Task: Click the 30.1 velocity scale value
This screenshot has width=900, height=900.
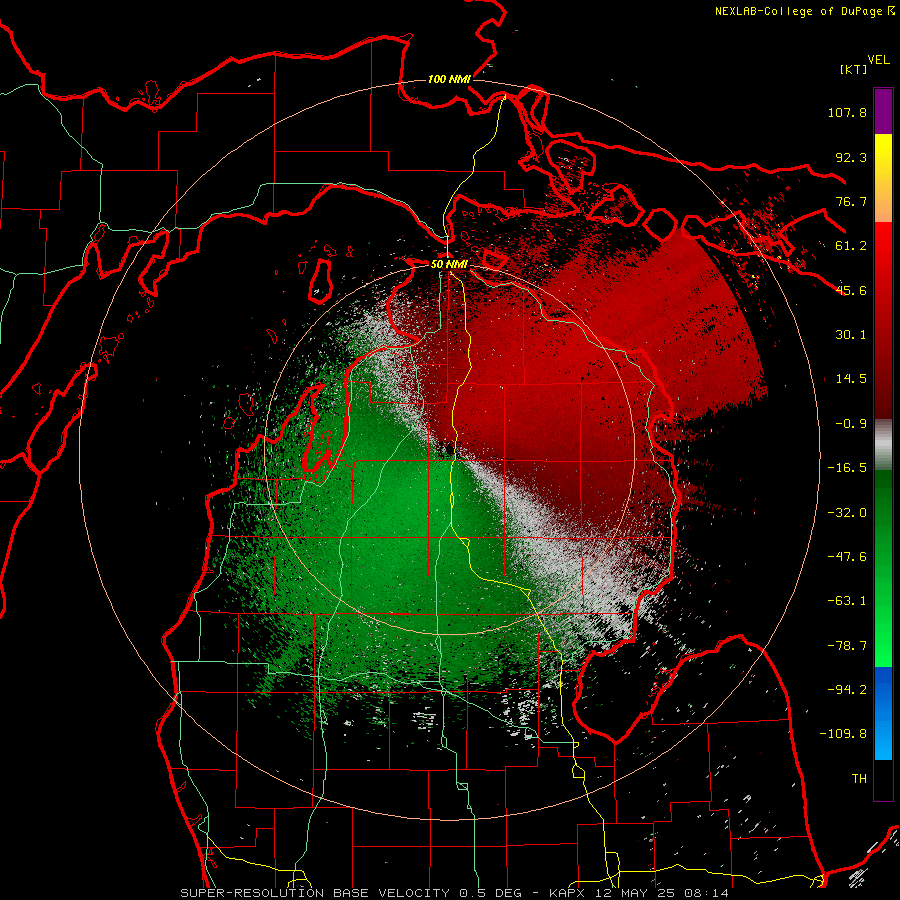Action: click(851, 335)
